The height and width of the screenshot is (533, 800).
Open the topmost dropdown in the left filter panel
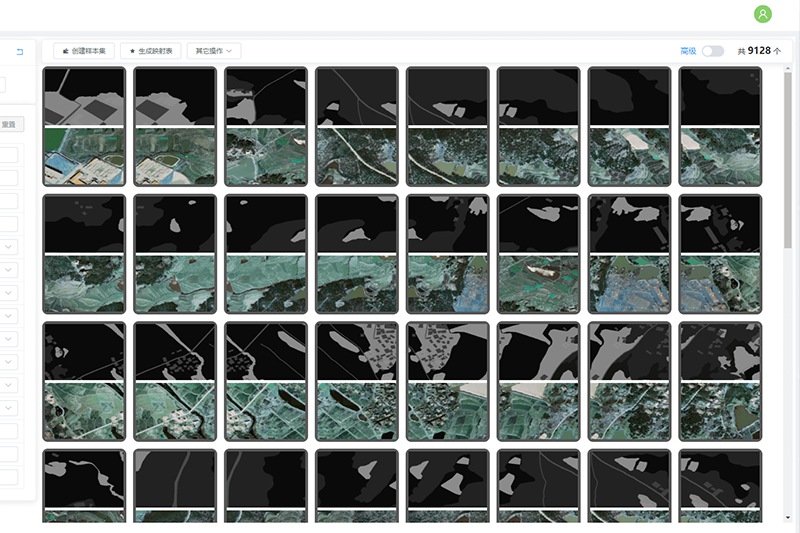tap(9, 246)
